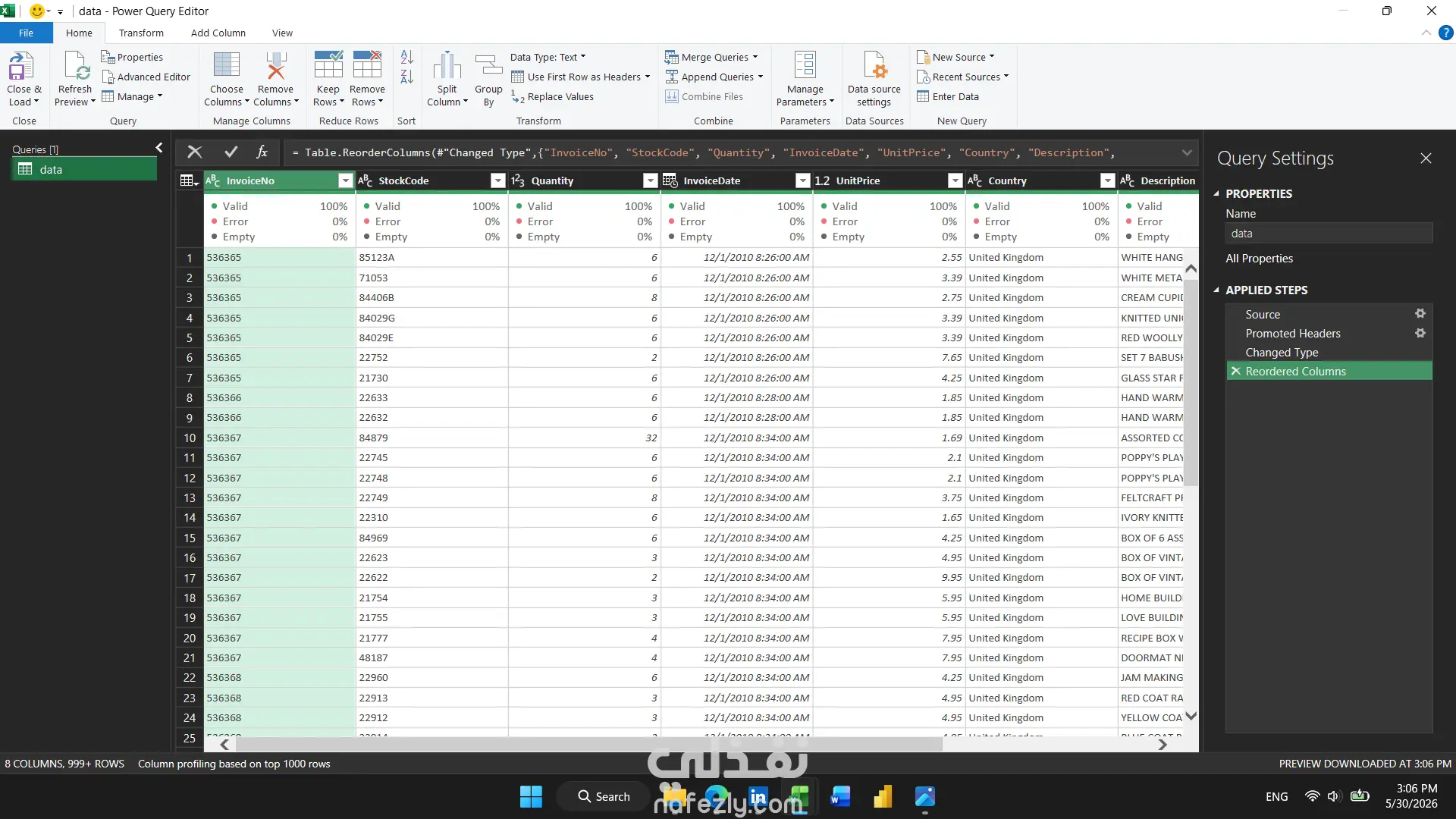Click the fx add step icon

pos(262,152)
